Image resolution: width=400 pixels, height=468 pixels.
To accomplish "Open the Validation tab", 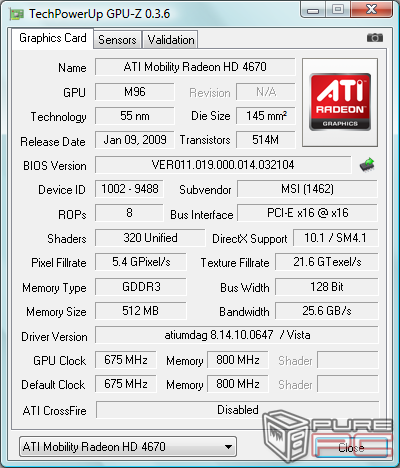I will (x=171, y=40).
